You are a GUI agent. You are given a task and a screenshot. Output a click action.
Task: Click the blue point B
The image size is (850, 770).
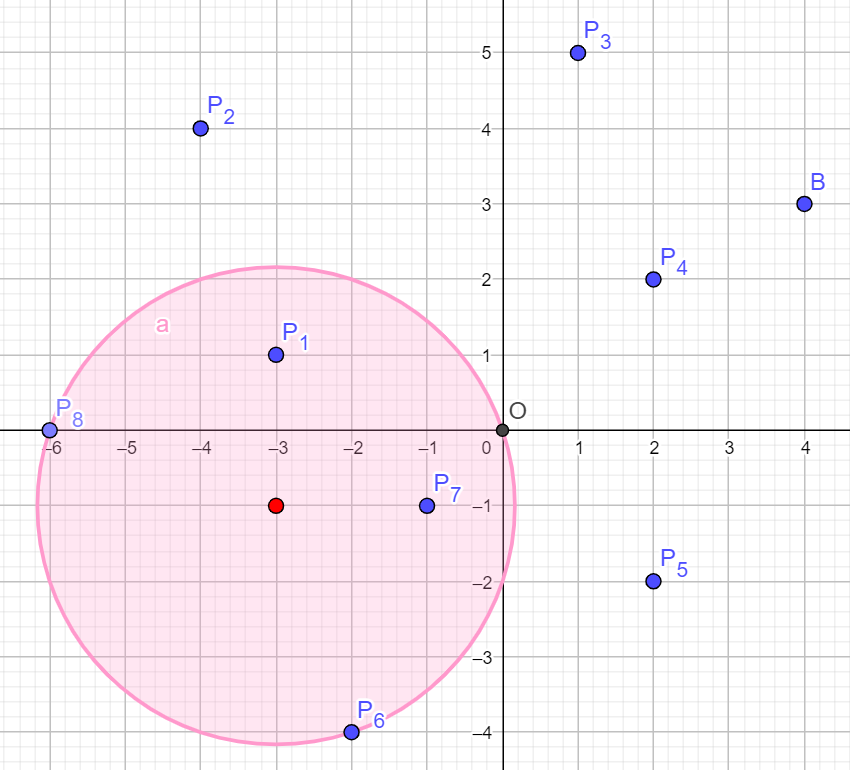(x=804, y=204)
